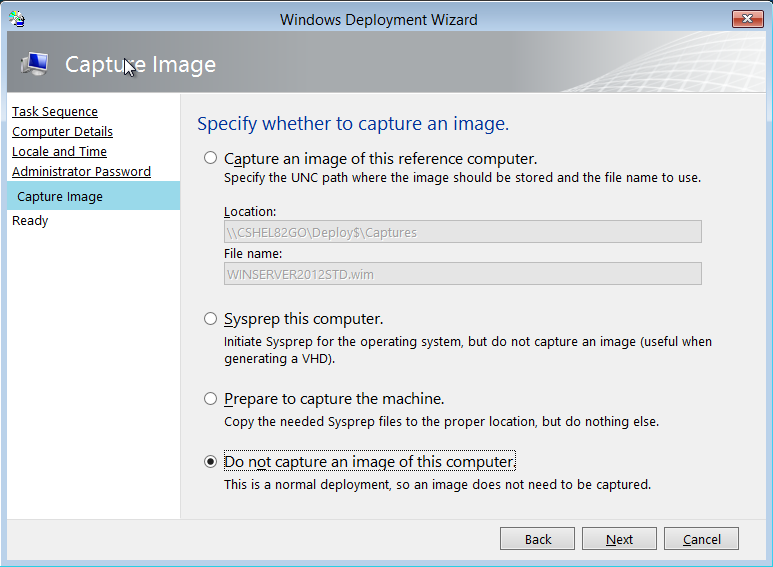Enable 'Prepare to capture the machine' radio option
This screenshot has width=773, height=567.
pyautogui.click(x=210, y=399)
